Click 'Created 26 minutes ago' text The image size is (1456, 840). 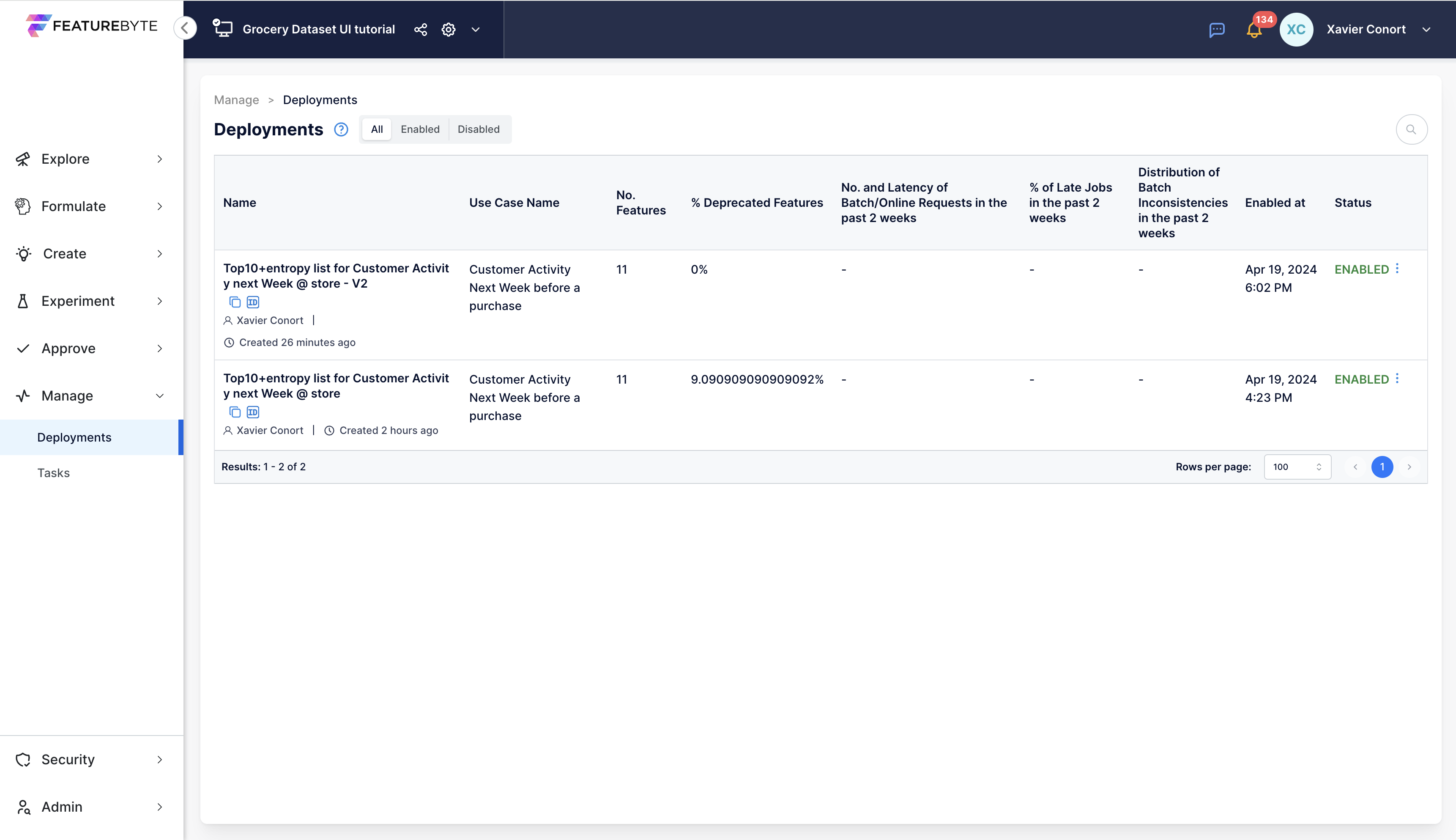tap(297, 342)
